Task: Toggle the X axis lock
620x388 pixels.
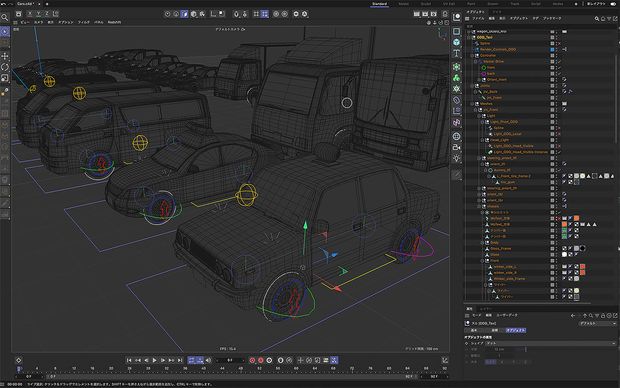Action: pos(30,14)
